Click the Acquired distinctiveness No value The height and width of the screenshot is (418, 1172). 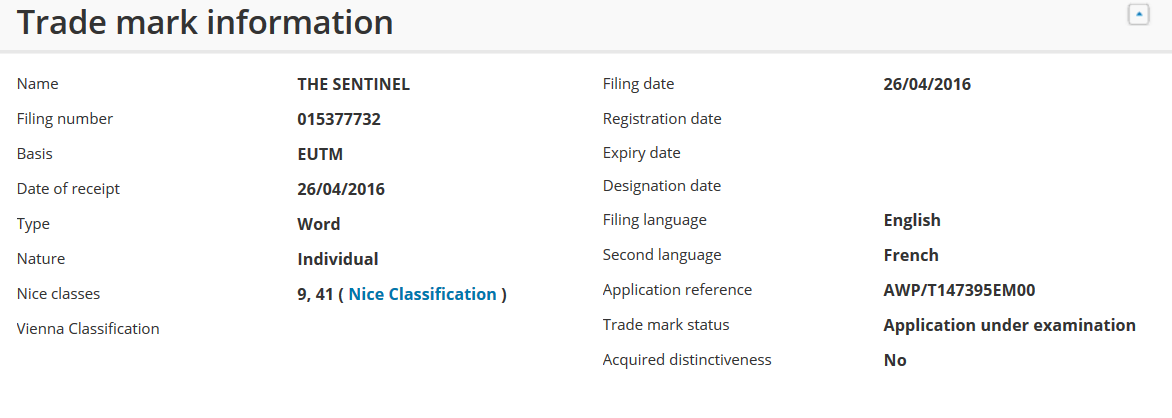click(x=895, y=360)
